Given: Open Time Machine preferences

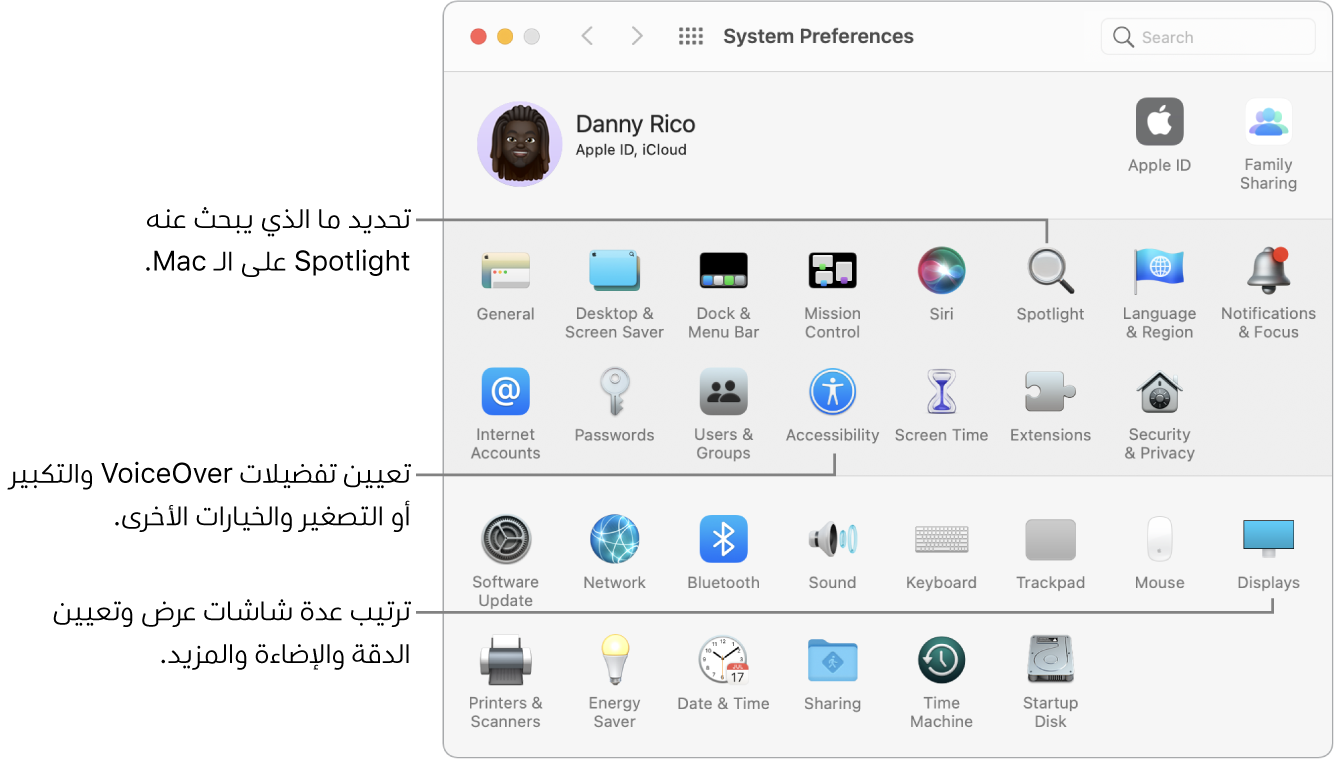Looking at the screenshot, I should pos(941,660).
